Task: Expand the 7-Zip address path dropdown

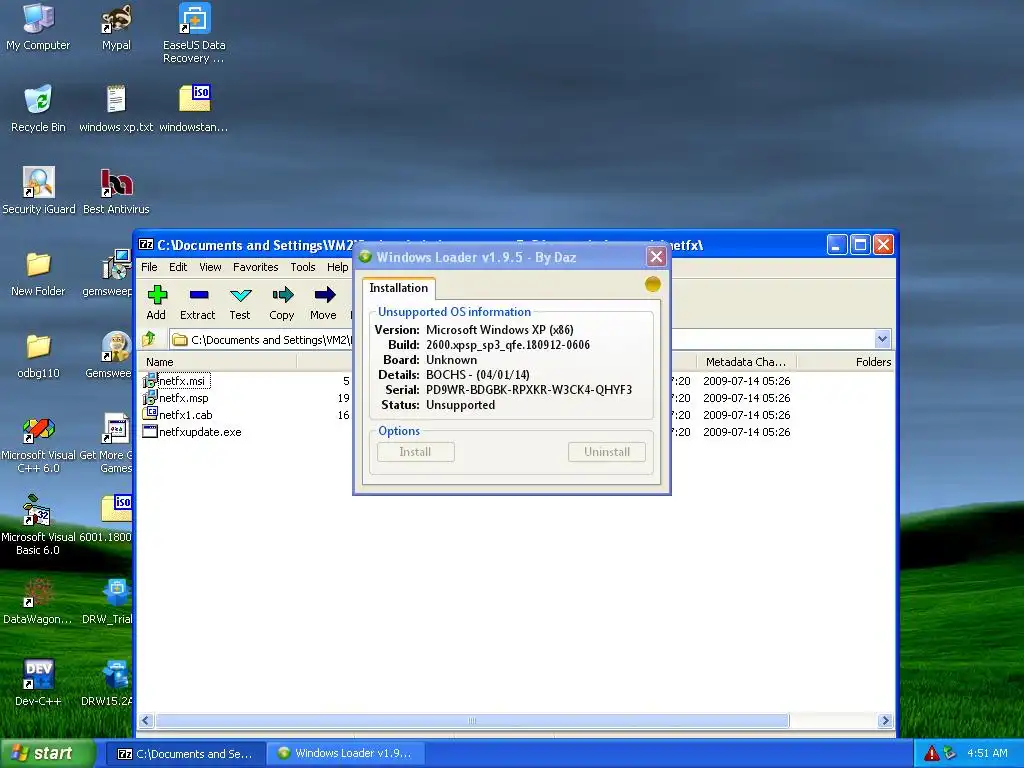Action: coord(882,339)
